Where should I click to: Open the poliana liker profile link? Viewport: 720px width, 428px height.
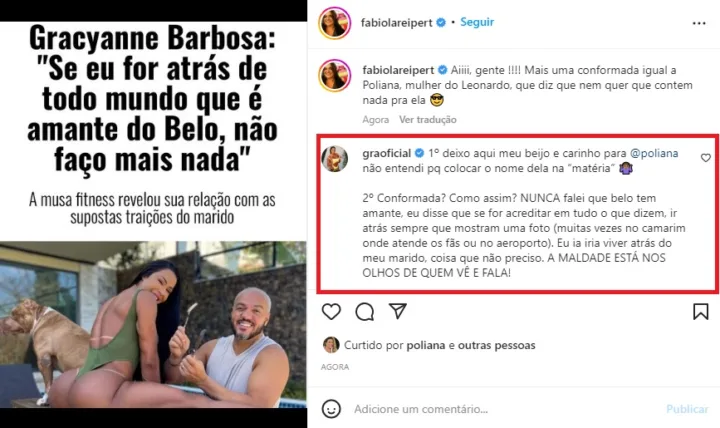pos(426,345)
